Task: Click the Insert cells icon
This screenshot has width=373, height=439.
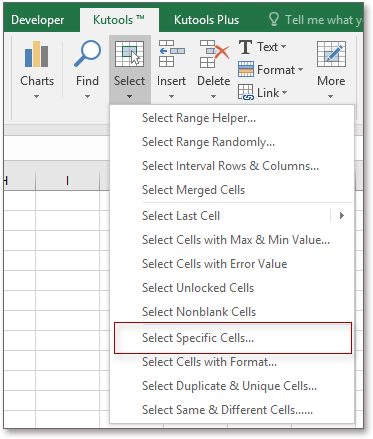Action: (172, 54)
